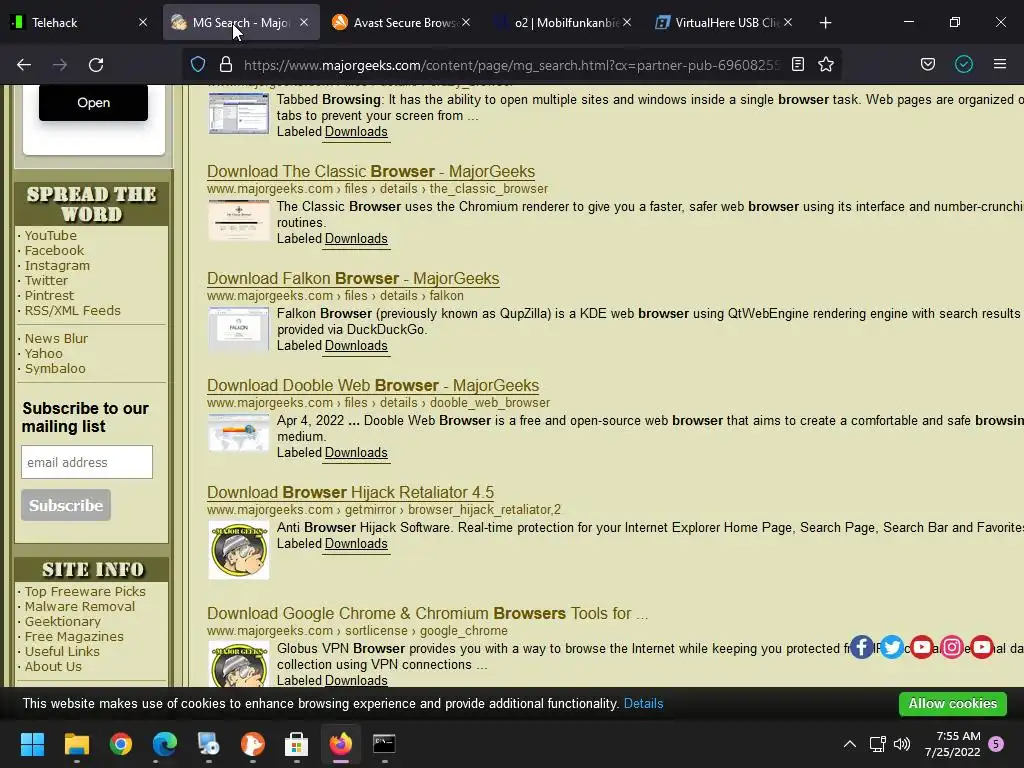Click the browser address bar URL
This screenshot has width=1024, height=768.
(511, 65)
